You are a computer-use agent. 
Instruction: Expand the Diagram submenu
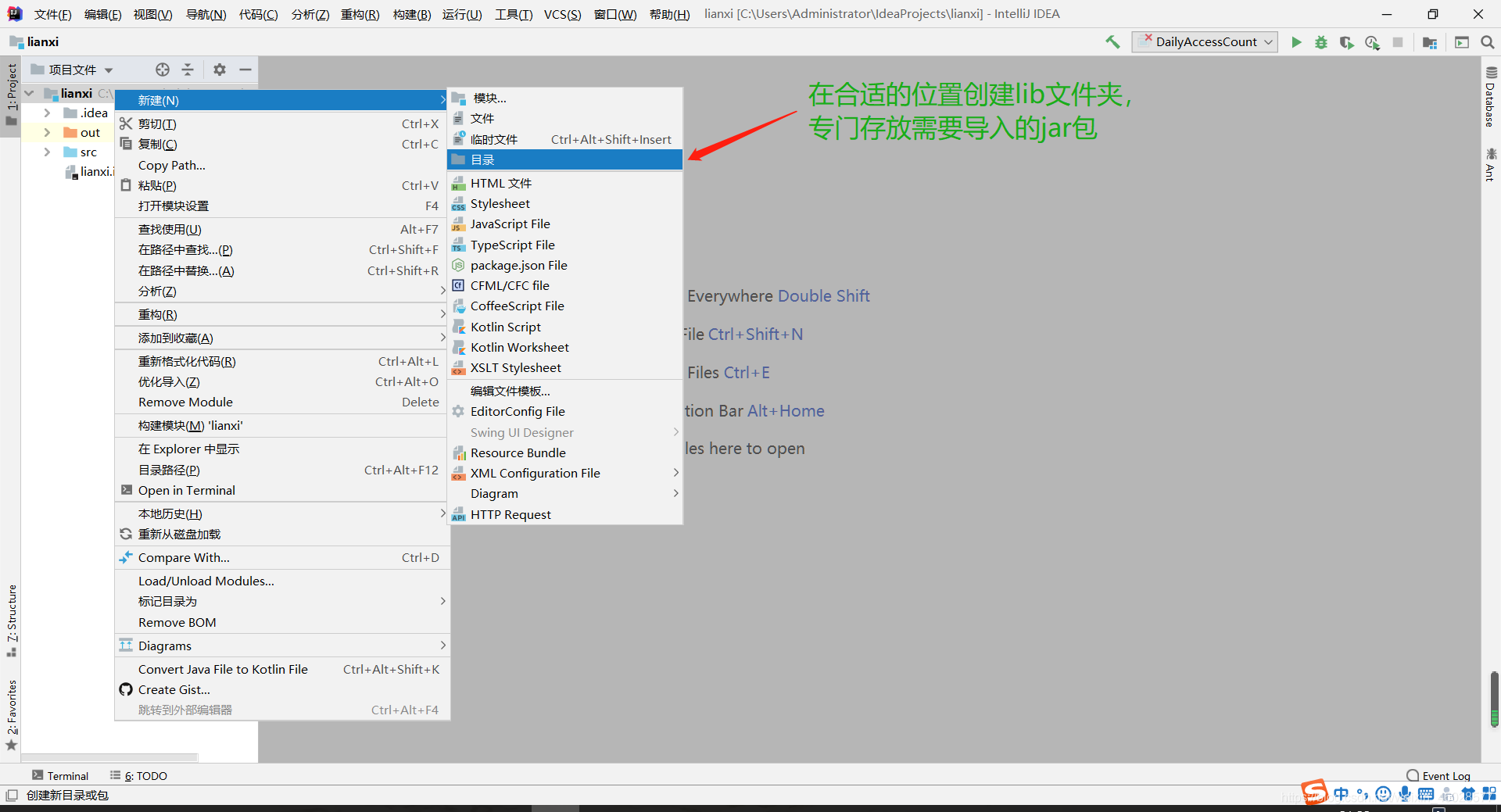565,494
